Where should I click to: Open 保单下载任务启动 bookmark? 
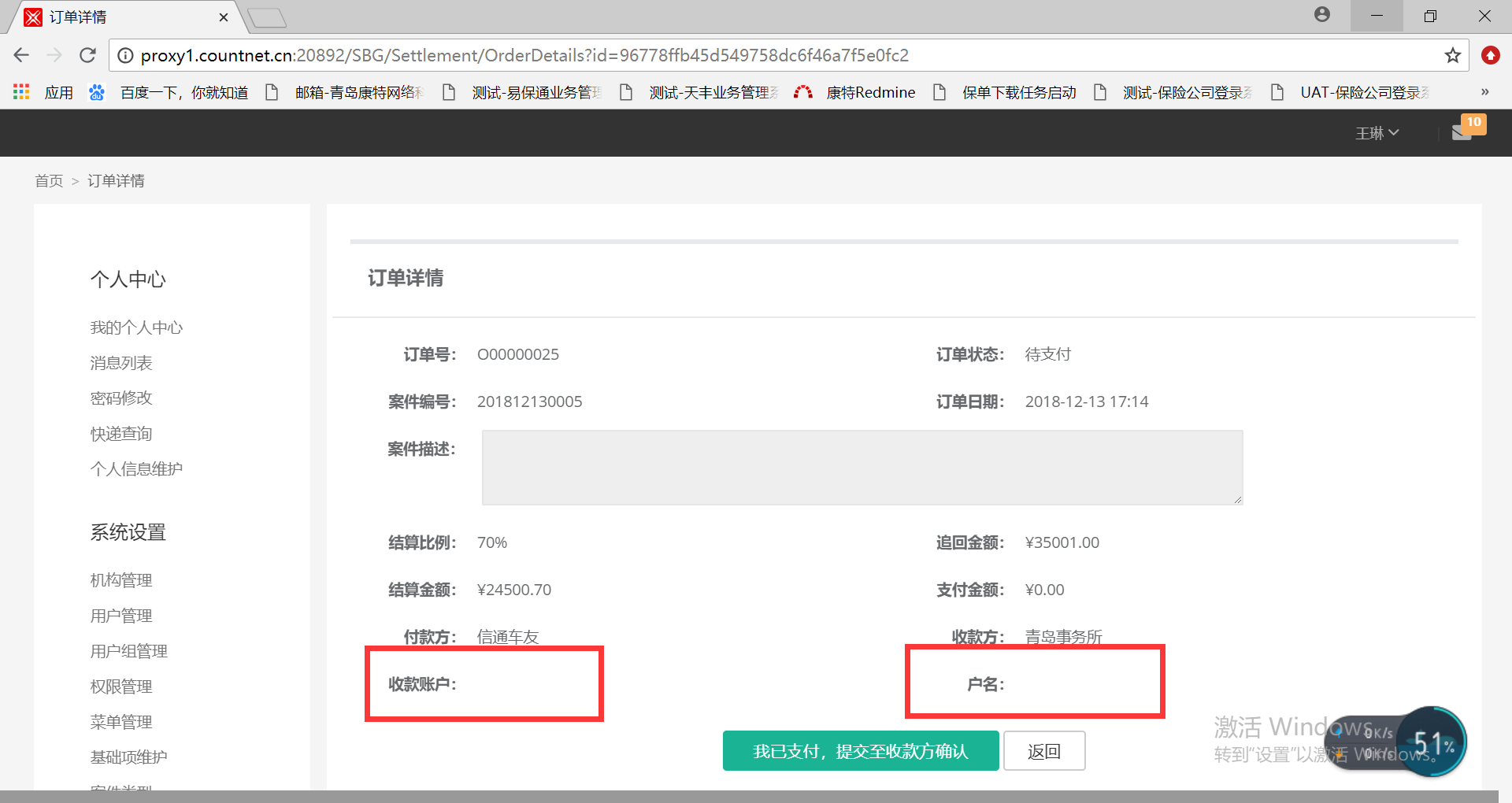click(x=1005, y=92)
